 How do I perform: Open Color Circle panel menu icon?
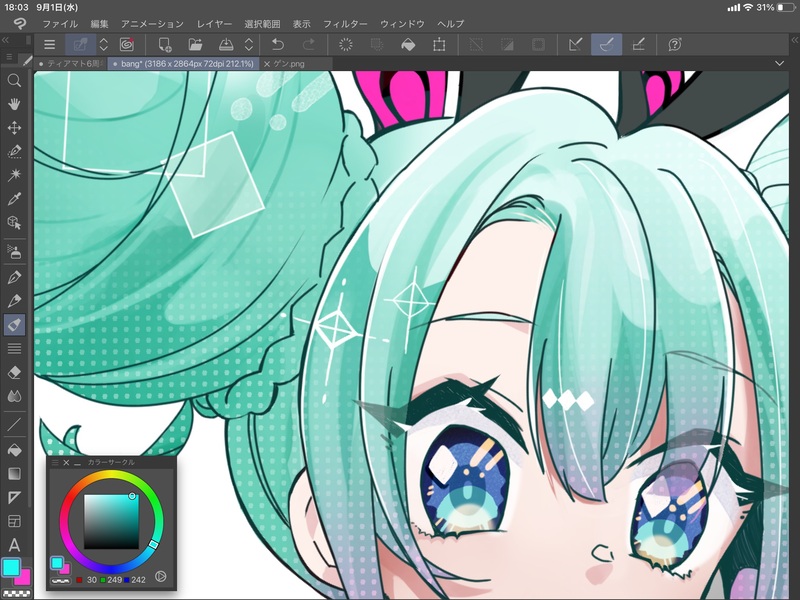tap(55, 462)
